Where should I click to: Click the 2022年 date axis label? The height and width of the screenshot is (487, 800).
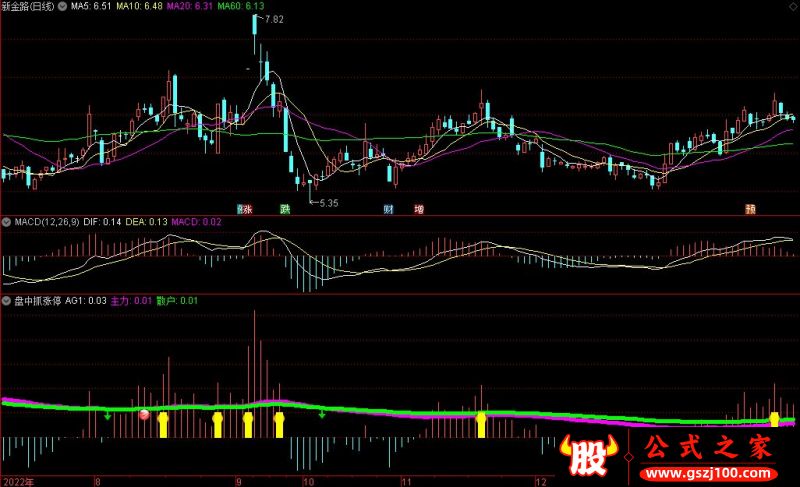click(x=19, y=481)
